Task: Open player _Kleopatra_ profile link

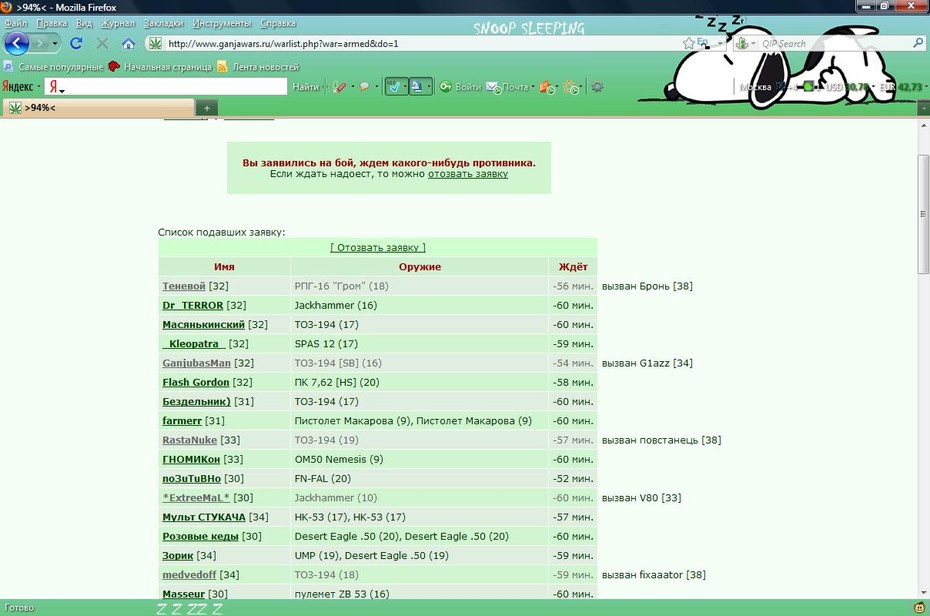Action: (x=194, y=344)
